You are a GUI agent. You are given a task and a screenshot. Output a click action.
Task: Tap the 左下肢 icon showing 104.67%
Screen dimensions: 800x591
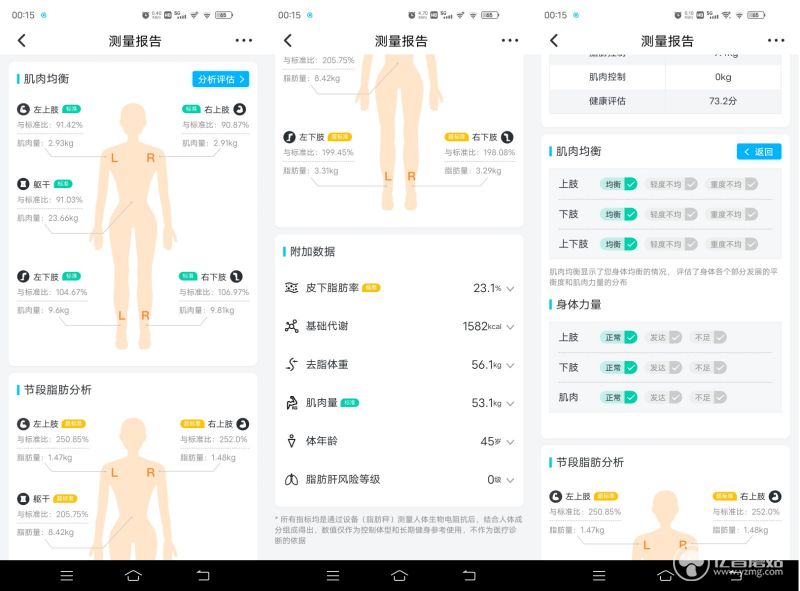tap(23, 276)
